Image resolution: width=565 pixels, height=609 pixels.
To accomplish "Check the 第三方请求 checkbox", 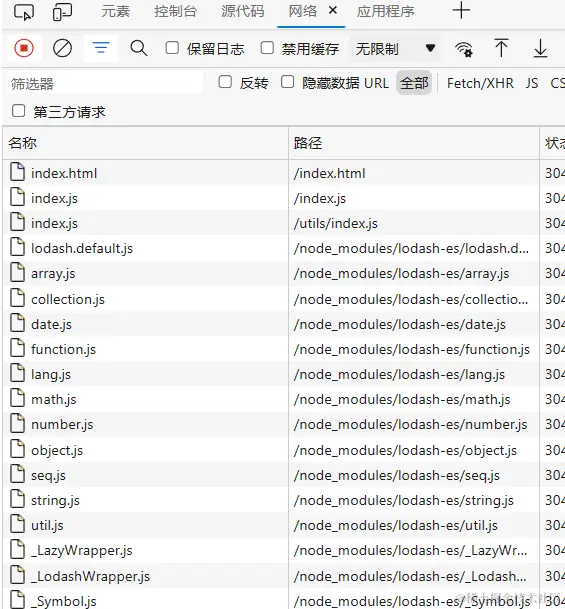I will click(19, 111).
